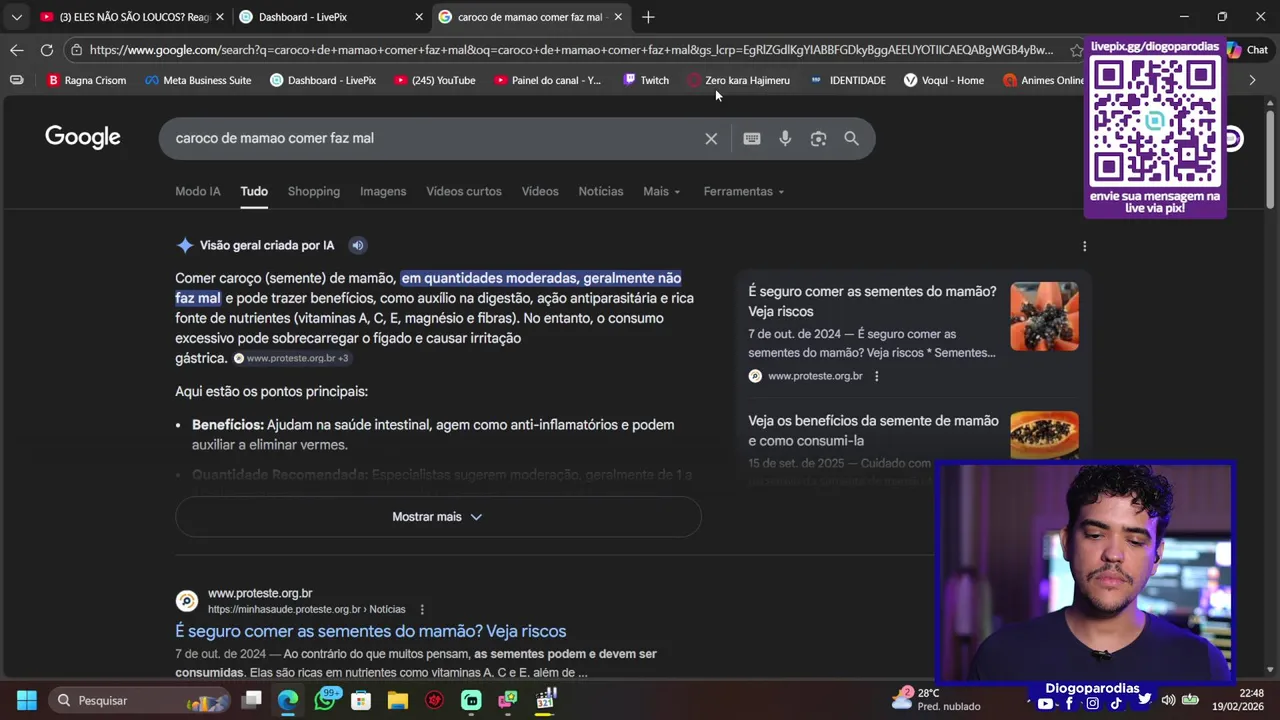Open the (245) YouTube bookmark
This screenshot has width=1280, height=720.
(435, 80)
